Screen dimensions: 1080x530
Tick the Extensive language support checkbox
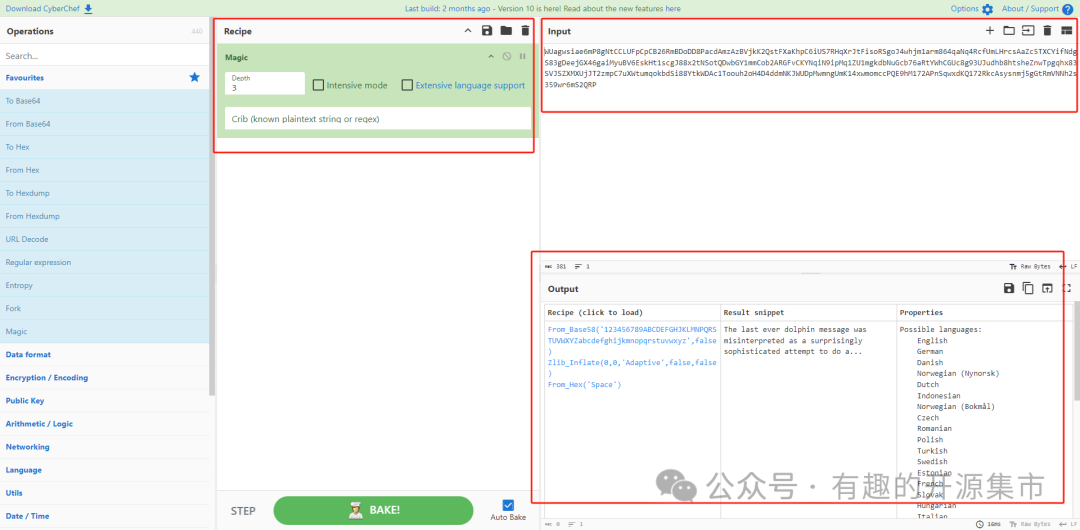click(407, 85)
